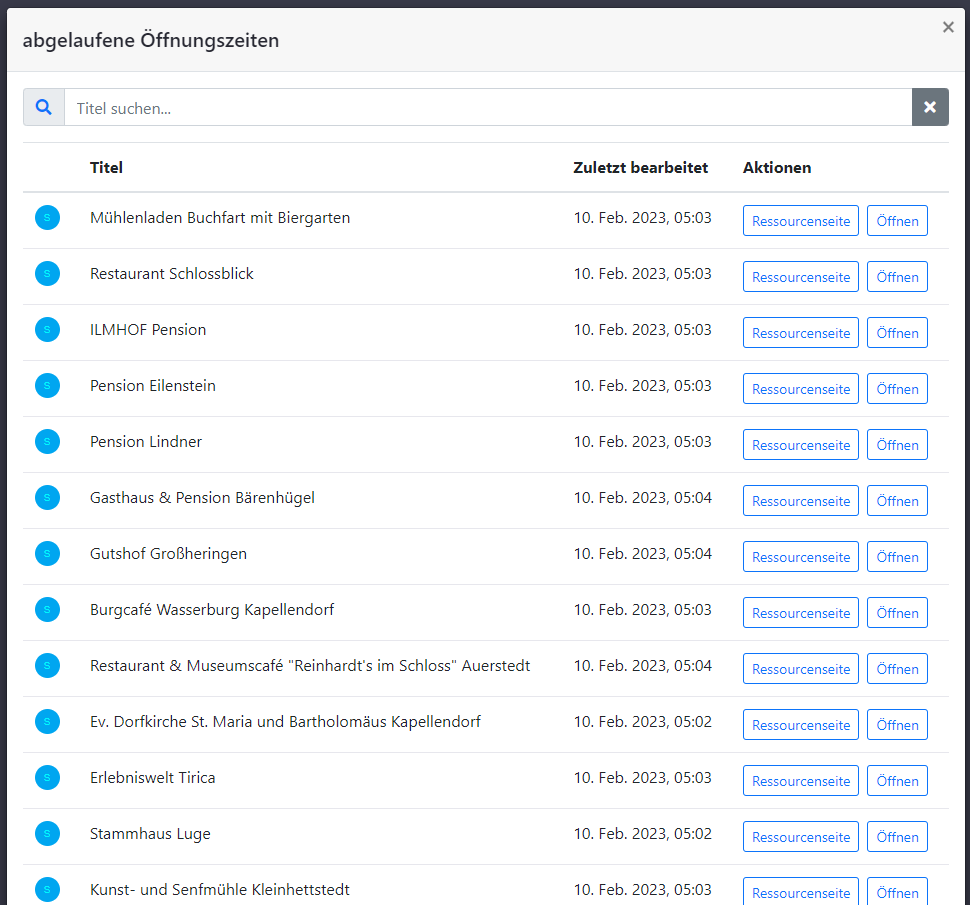This screenshot has width=970, height=905.
Task: Click Öffnen for ILMHOF Pension
Action: click(897, 333)
